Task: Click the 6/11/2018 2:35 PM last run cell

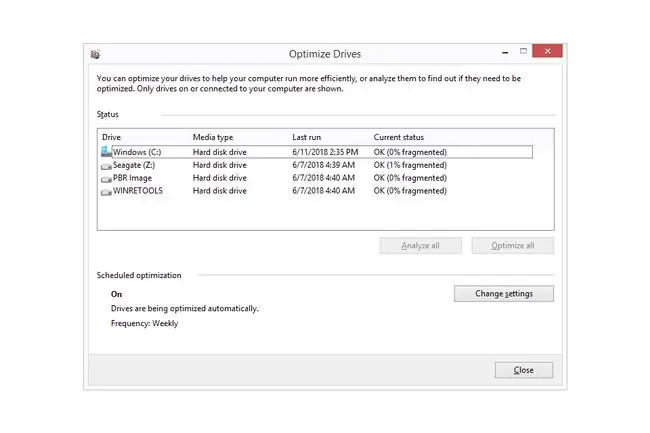Action: point(325,152)
